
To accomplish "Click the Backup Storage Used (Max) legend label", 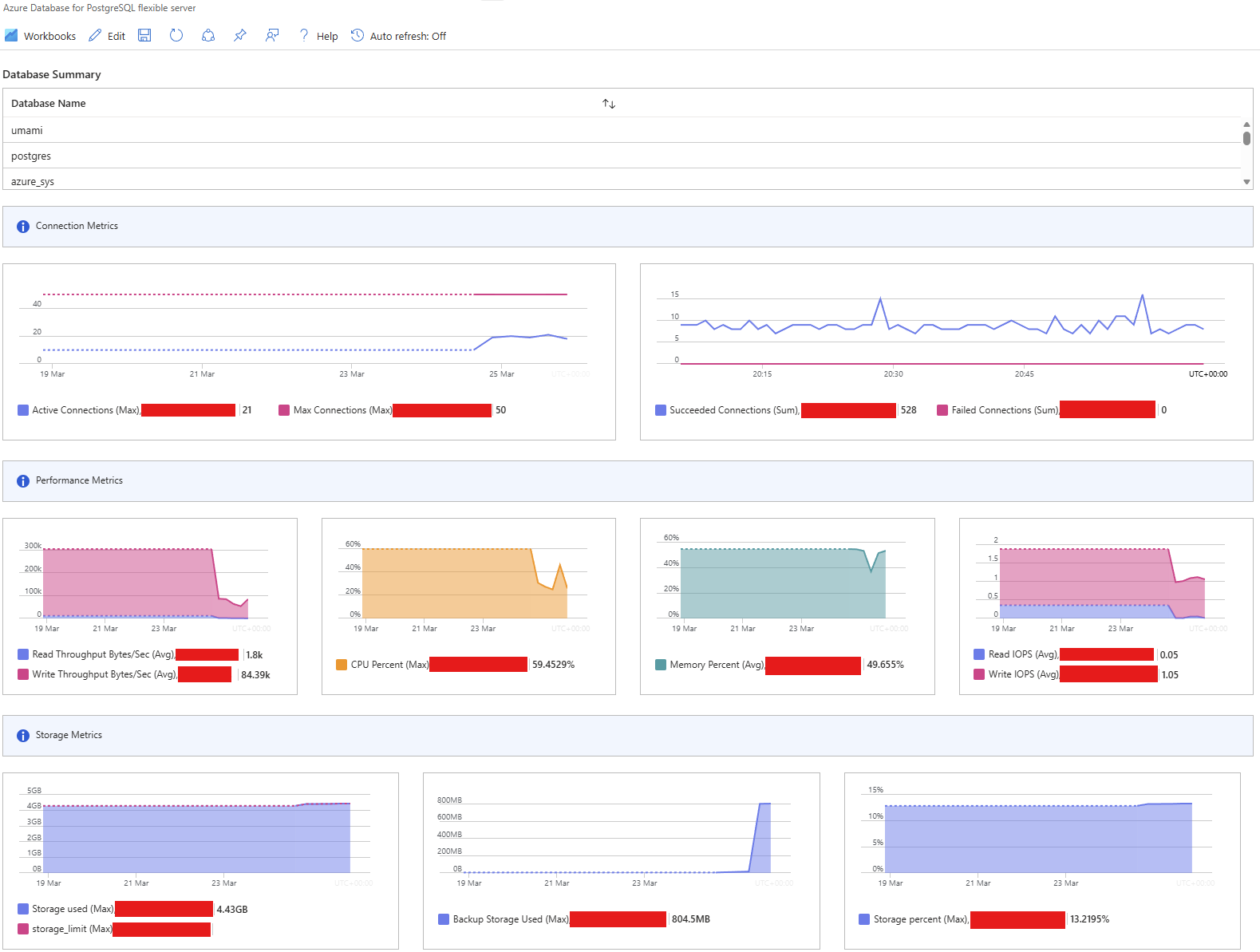I will pos(511,919).
